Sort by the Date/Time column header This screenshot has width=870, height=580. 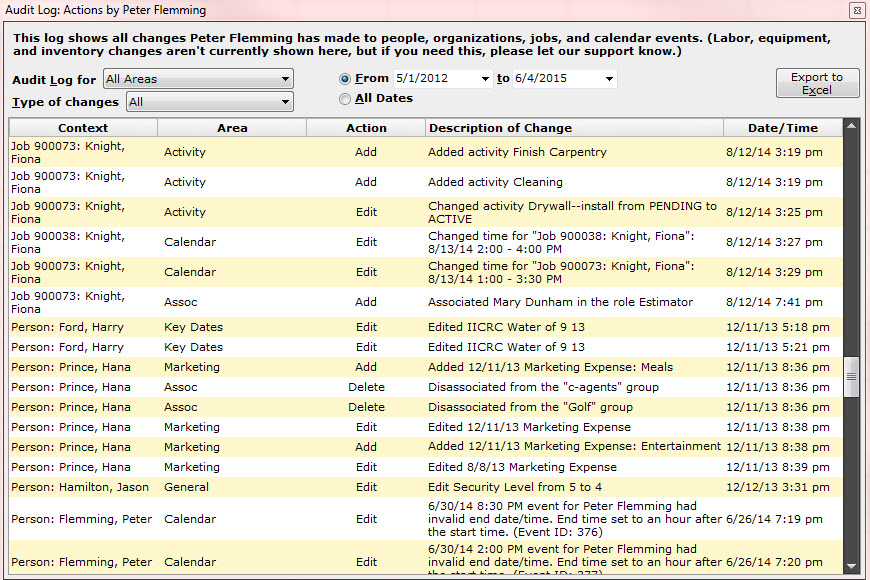click(x=783, y=128)
